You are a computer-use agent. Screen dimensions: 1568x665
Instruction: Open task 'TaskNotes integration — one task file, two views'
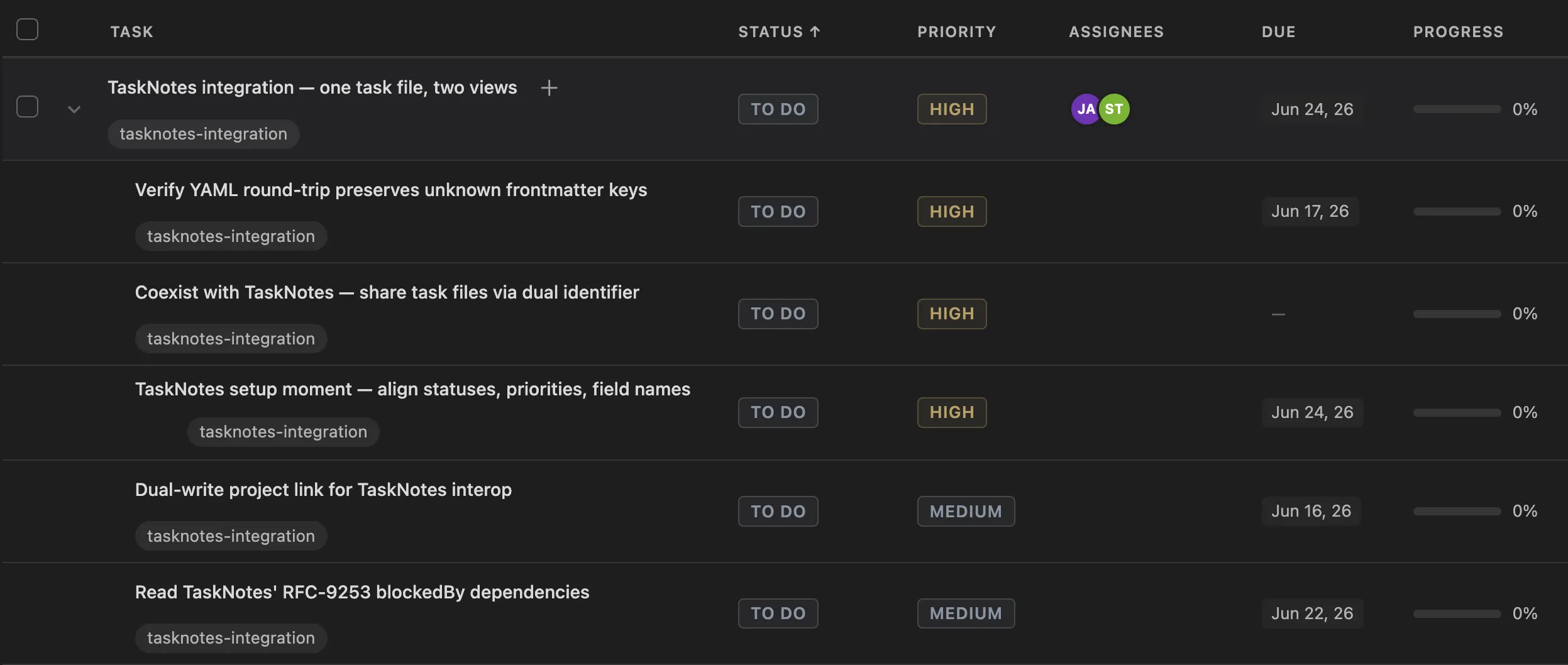click(x=312, y=87)
